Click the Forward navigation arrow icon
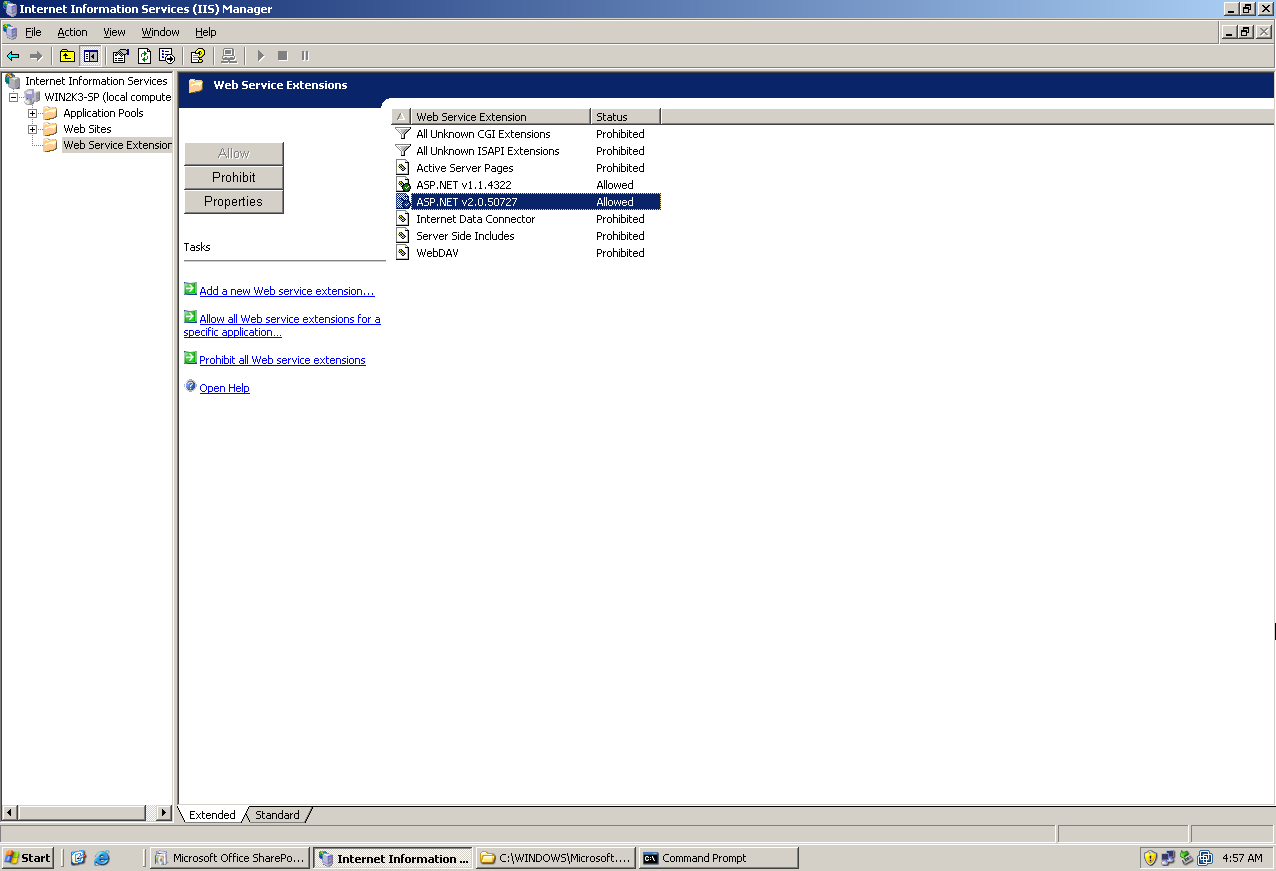Image resolution: width=1276 pixels, height=871 pixels. (x=36, y=56)
